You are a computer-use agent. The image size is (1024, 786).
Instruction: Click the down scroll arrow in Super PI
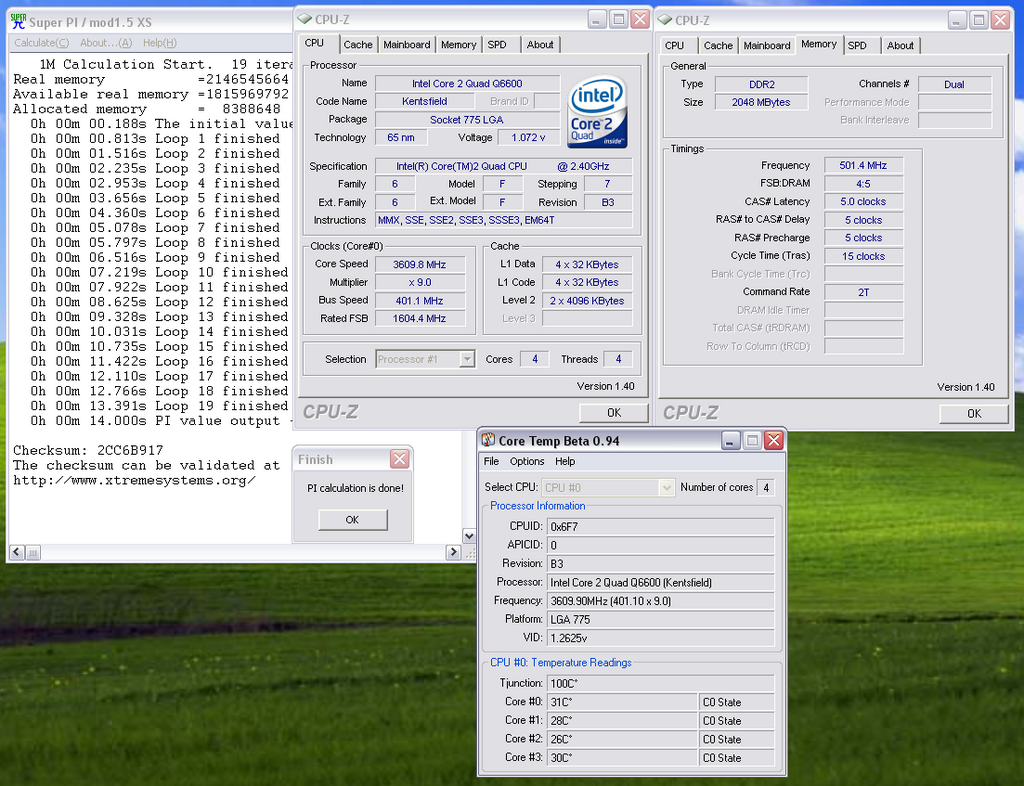tap(469, 536)
